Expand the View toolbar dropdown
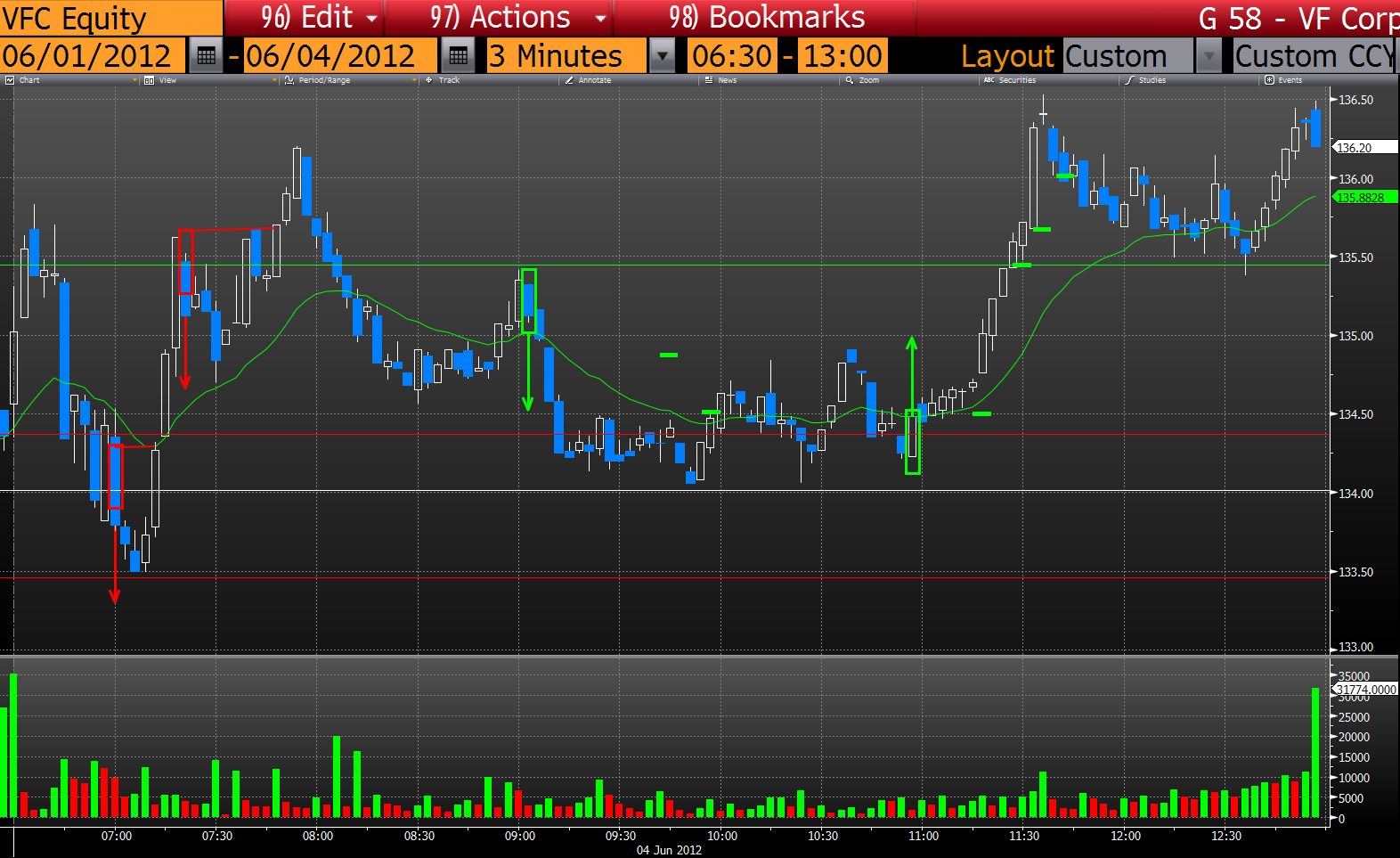 pos(274,80)
